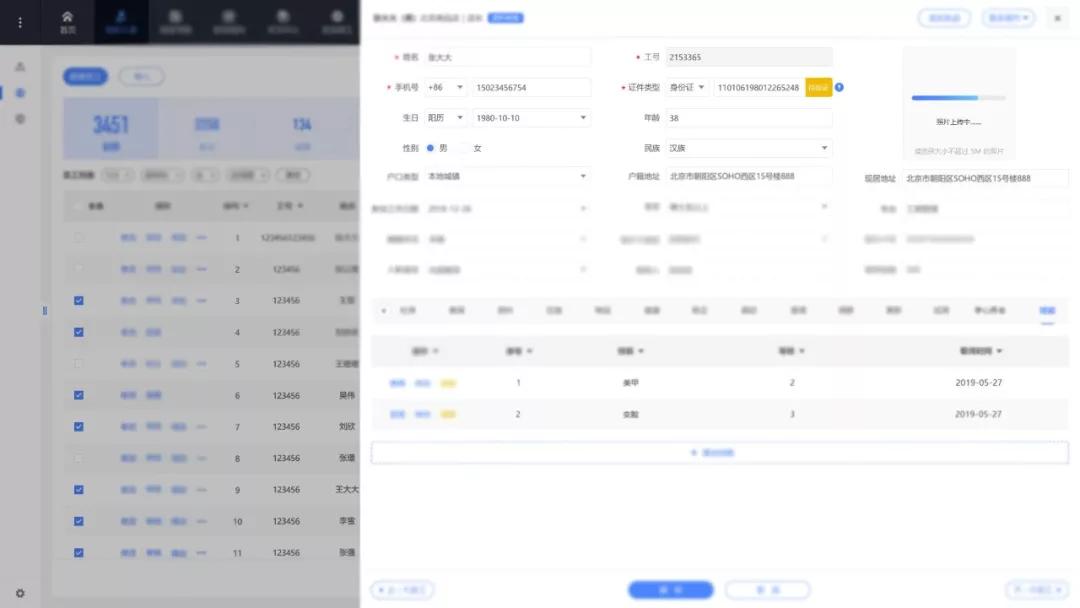Viewport: 1080px width, 608px height.
Task: Open the 1980-10-10 birthday date dropdown
Action: tap(531, 118)
